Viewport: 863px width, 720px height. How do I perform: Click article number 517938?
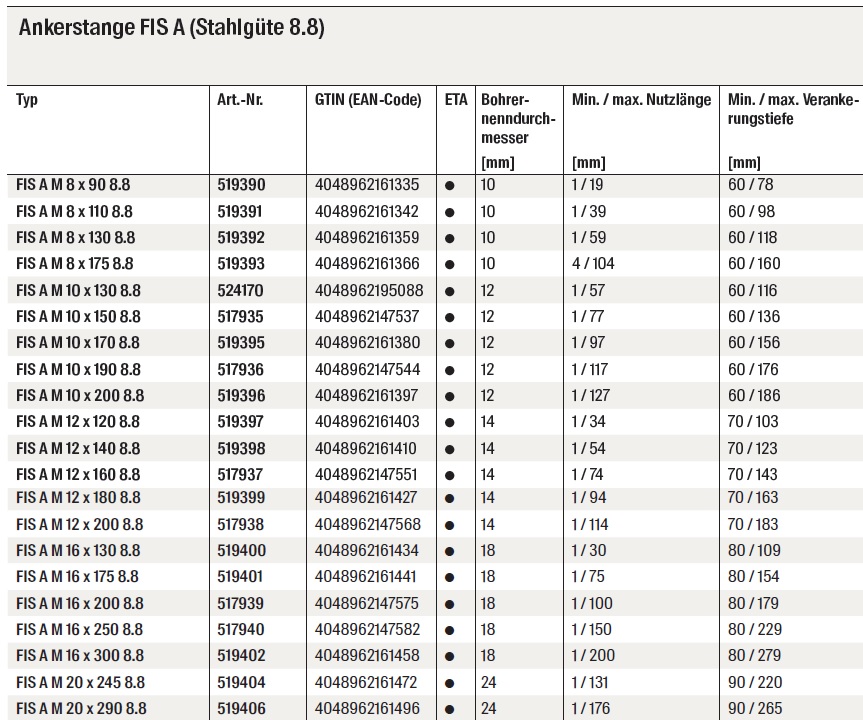coord(241,524)
